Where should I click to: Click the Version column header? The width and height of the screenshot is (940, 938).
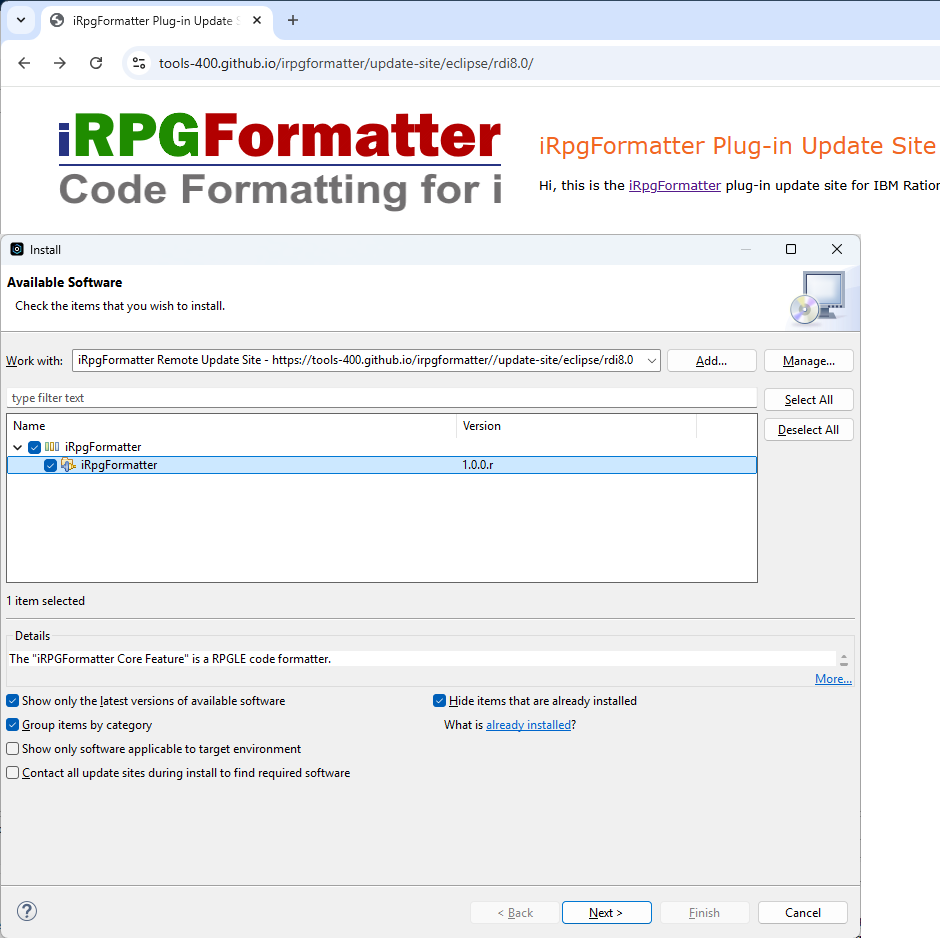(576, 426)
